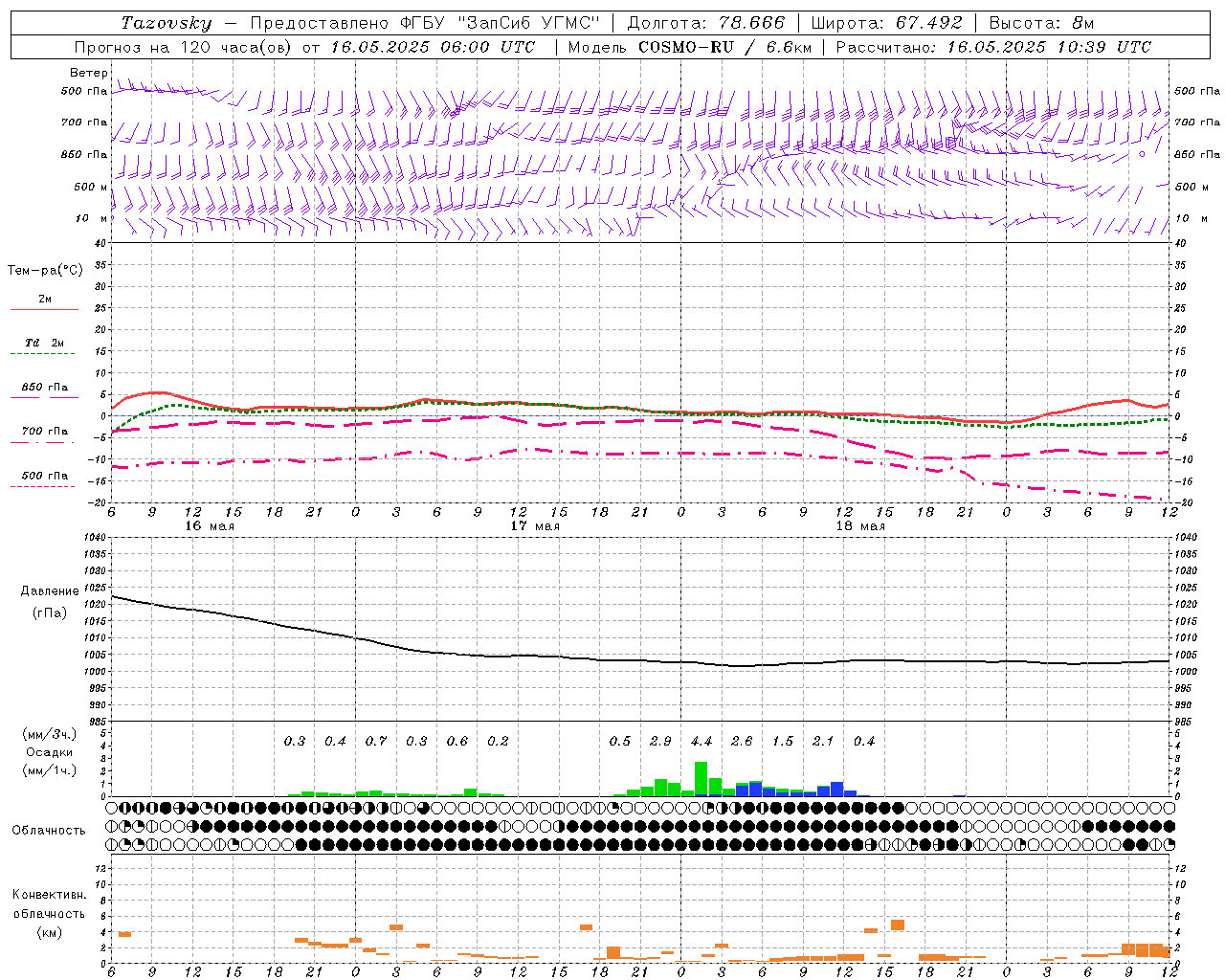Click the computed time "Рассчитано: 16.05.2025 10:39 UTC"

click(993, 47)
